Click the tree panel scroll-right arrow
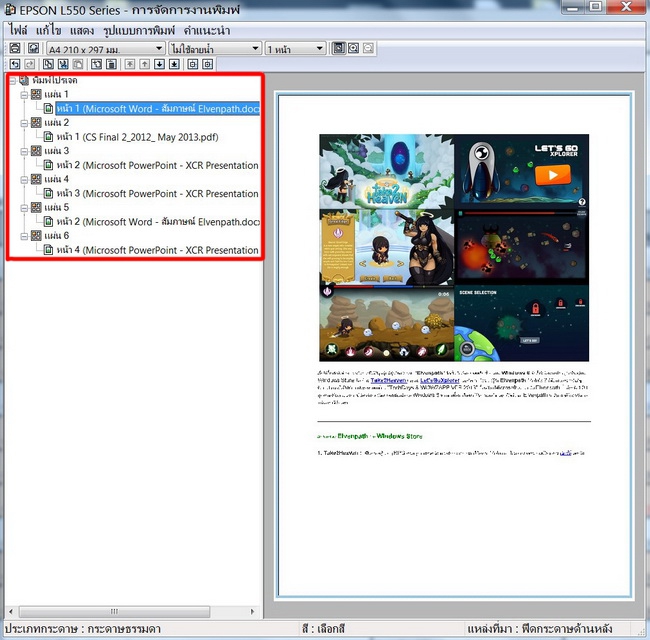The width and height of the screenshot is (650, 640). (252, 611)
